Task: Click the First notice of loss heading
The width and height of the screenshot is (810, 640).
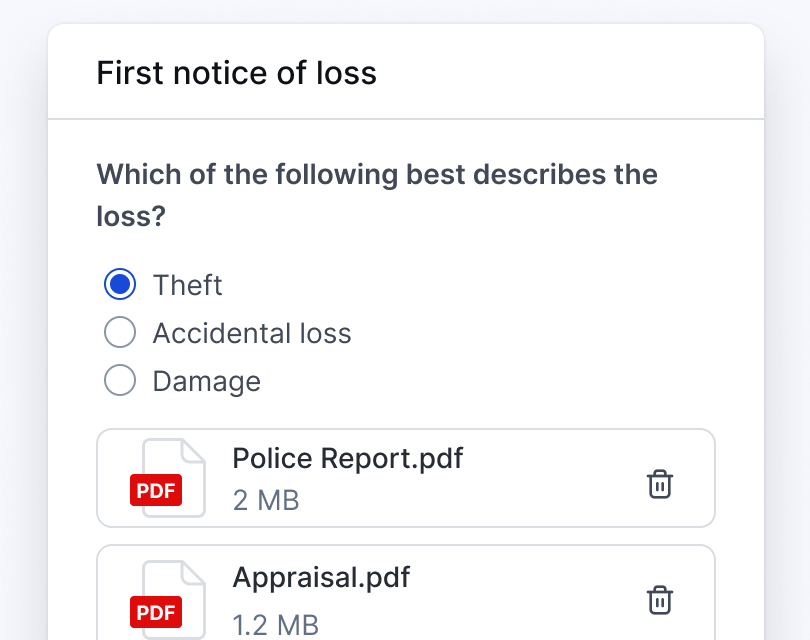Action: [x=236, y=72]
